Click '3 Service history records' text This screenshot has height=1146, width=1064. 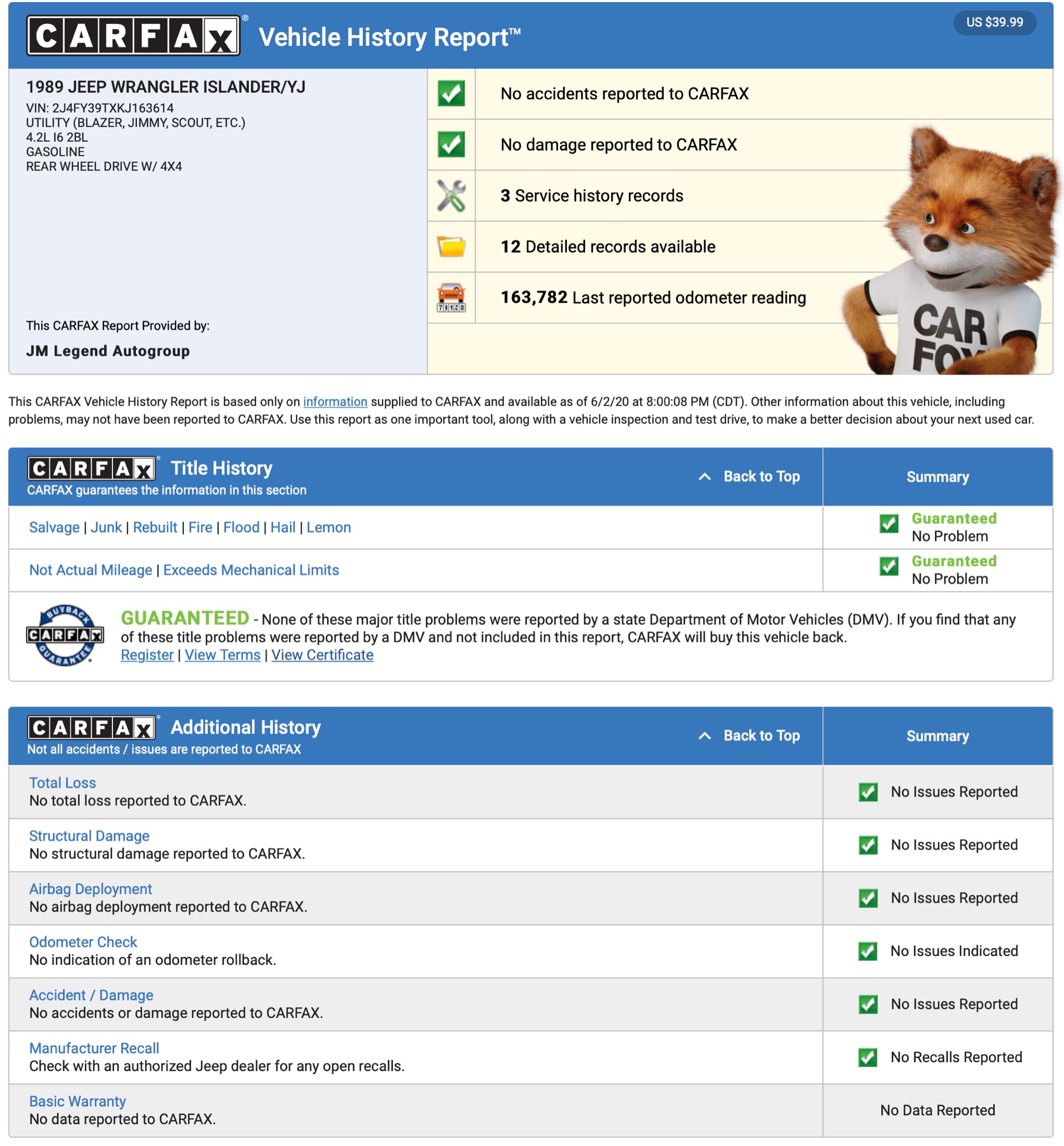[x=591, y=196]
